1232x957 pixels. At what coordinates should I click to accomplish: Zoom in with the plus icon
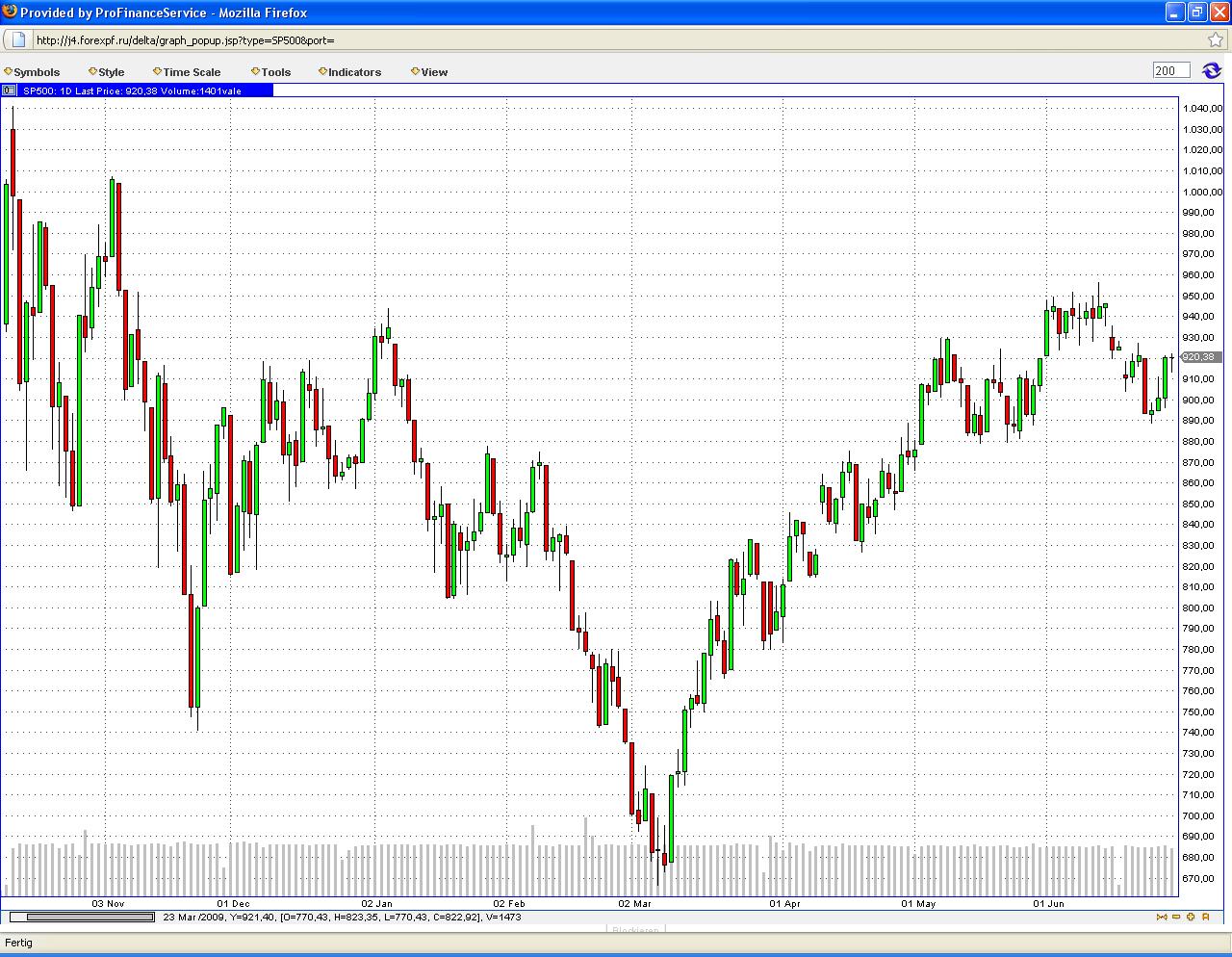click(1191, 917)
